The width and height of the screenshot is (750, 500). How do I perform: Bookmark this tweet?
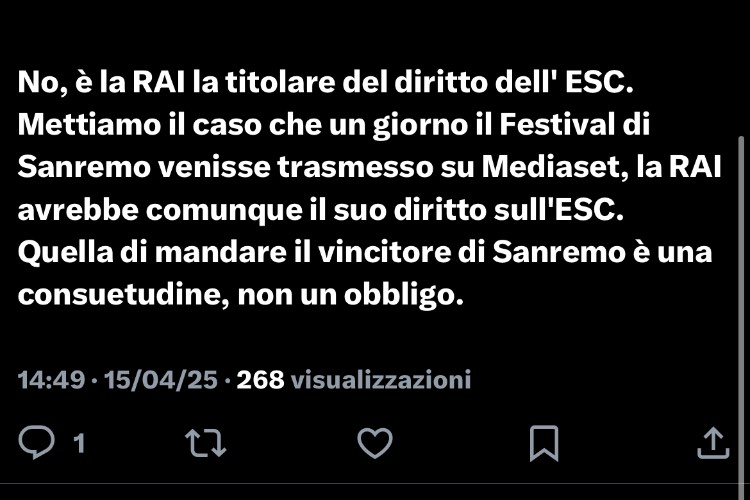(x=544, y=443)
